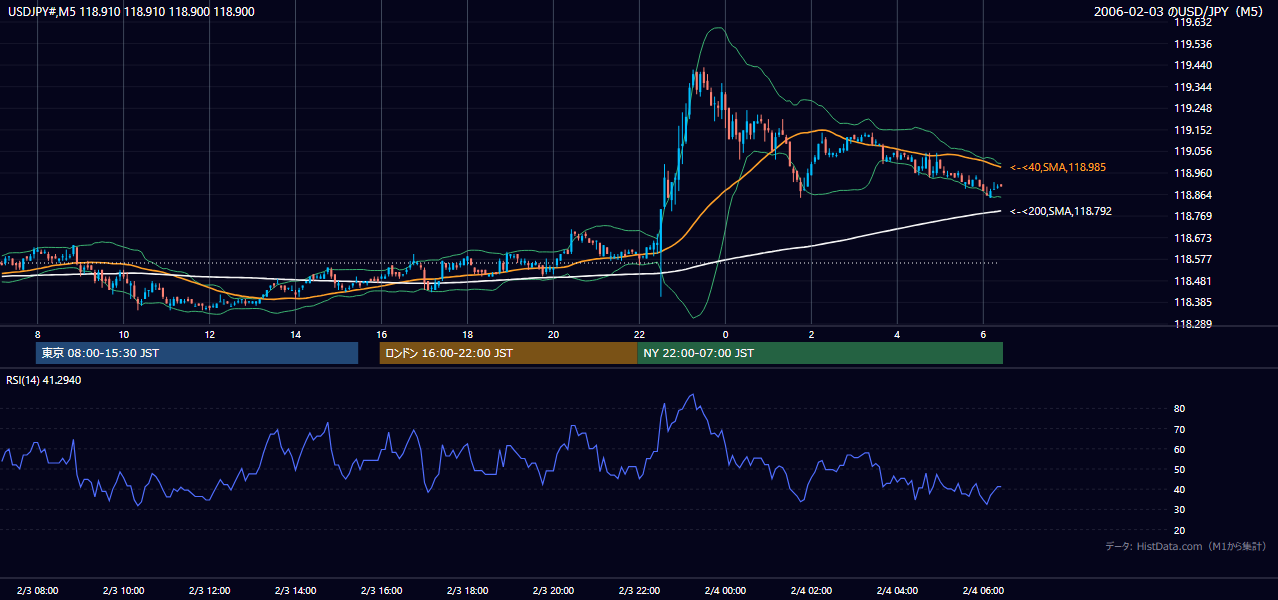Click hour tick 22 under the price chart
The image size is (1278, 600).
point(639,334)
